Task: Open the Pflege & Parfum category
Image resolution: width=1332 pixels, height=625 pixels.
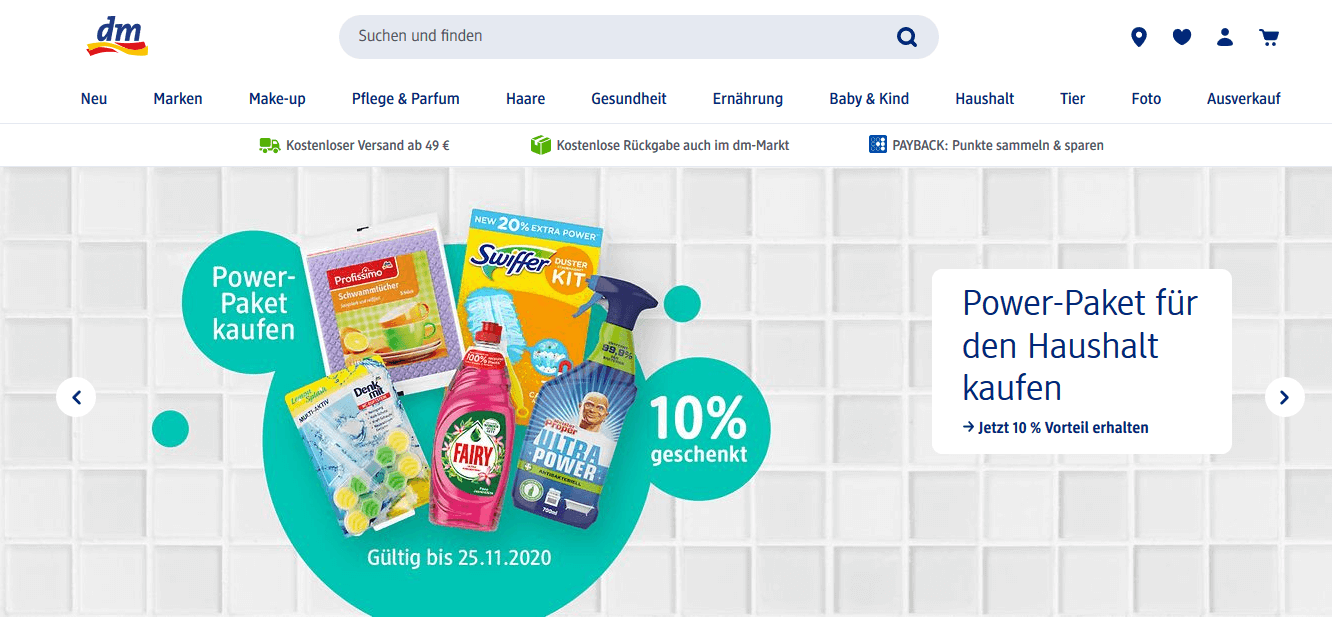Action: point(406,98)
